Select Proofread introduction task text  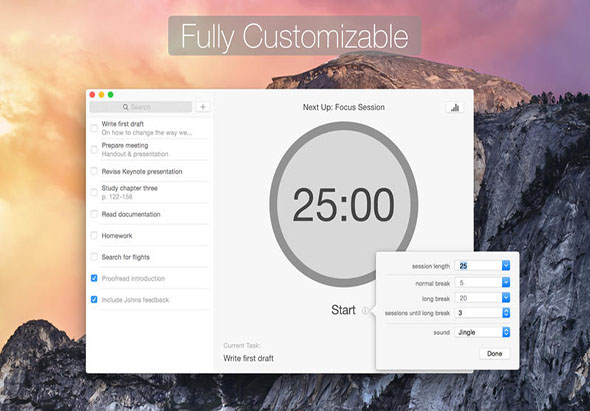(x=133, y=279)
